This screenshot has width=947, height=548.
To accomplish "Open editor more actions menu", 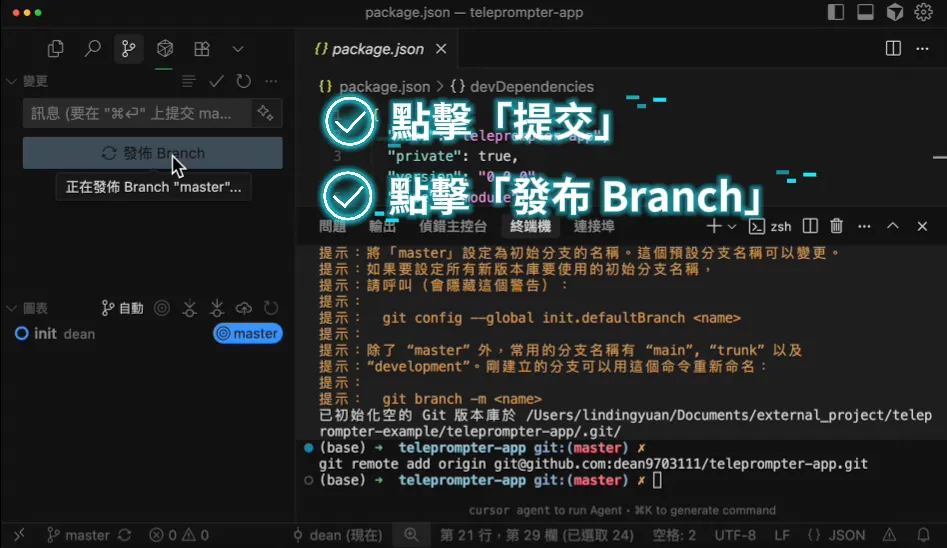I will click(922, 48).
